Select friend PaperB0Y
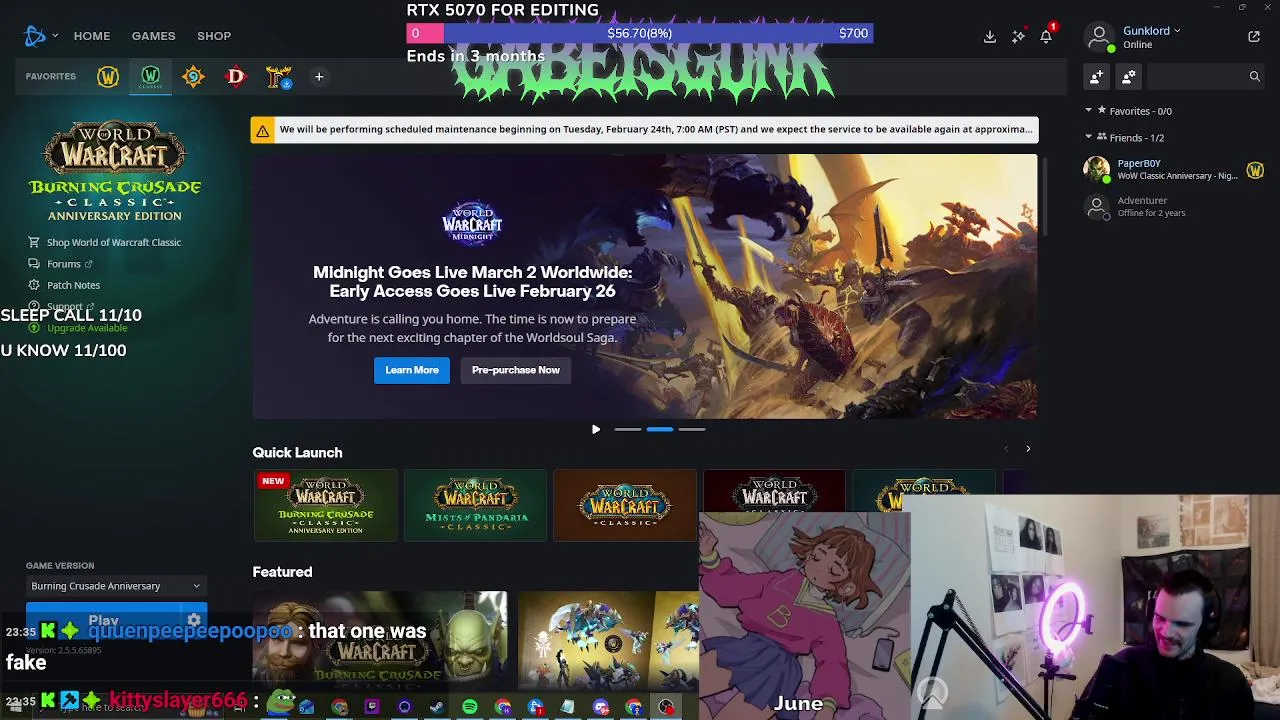This screenshot has height=720, width=1280. point(1174,170)
